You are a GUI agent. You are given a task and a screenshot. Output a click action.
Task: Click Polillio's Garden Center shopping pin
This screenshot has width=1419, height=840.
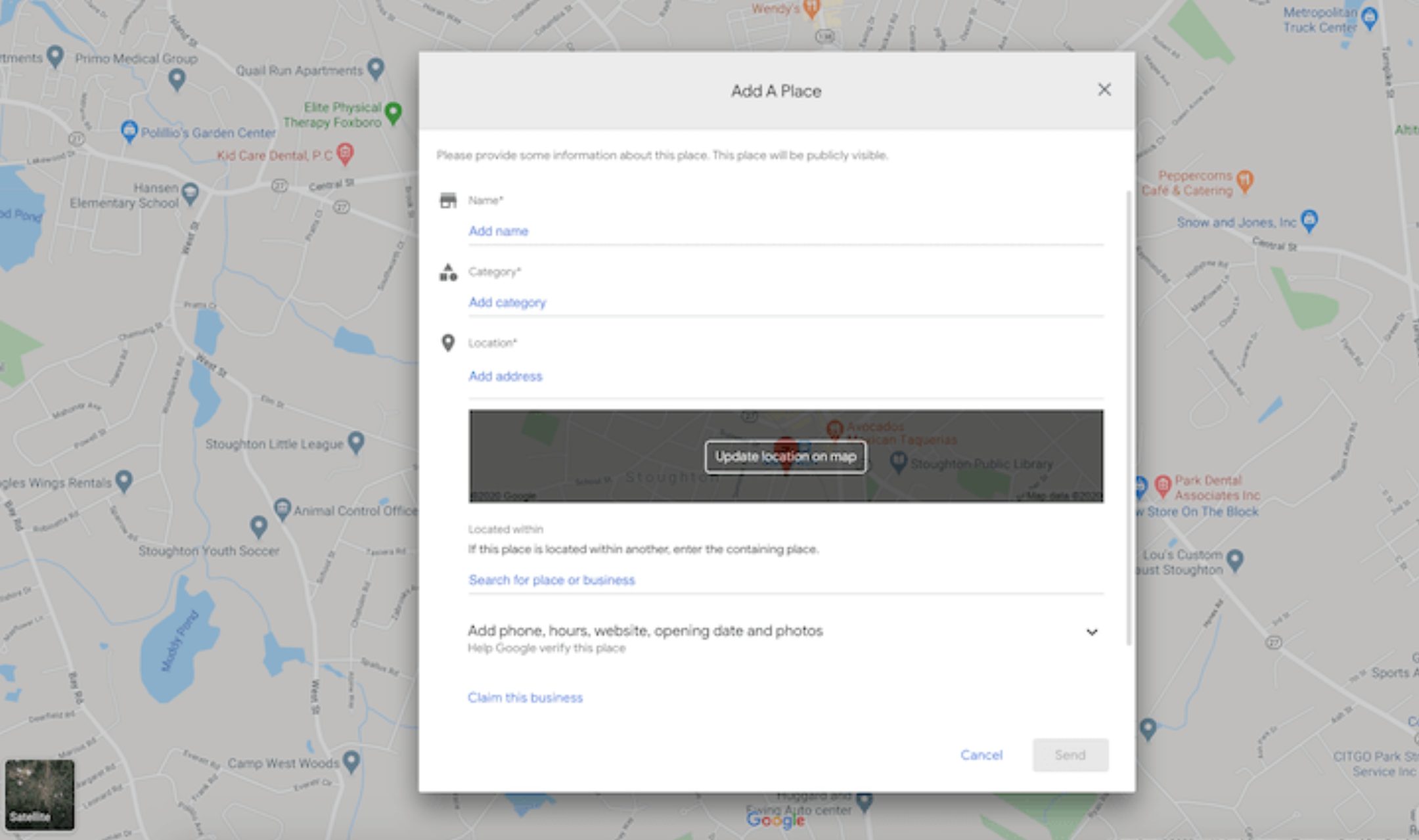click(129, 131)
